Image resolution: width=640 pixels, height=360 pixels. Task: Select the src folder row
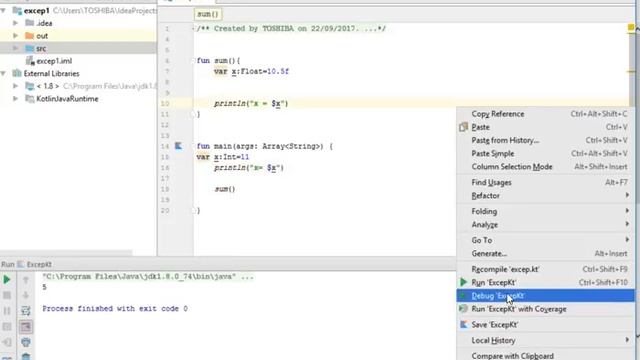pyautogui.click(x=78, y=48)
